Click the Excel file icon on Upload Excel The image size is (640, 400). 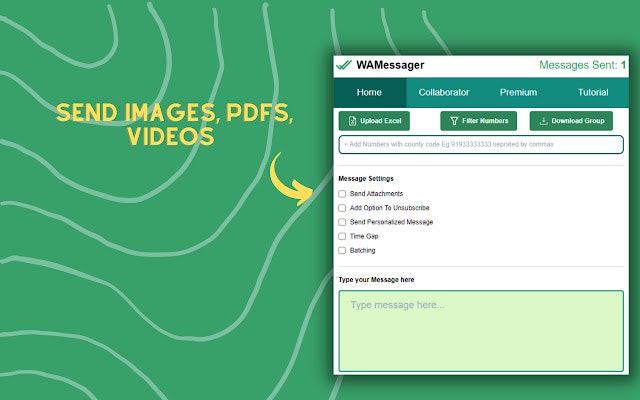[x=352, y=121]
